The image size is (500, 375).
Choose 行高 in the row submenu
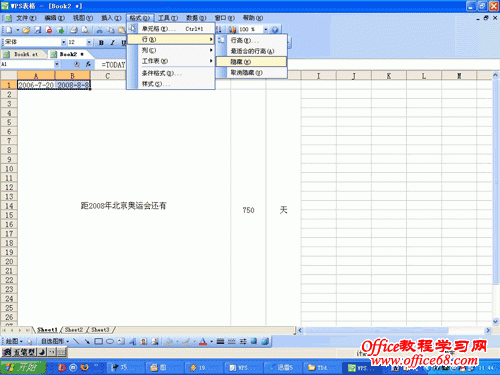click(251, 41)
